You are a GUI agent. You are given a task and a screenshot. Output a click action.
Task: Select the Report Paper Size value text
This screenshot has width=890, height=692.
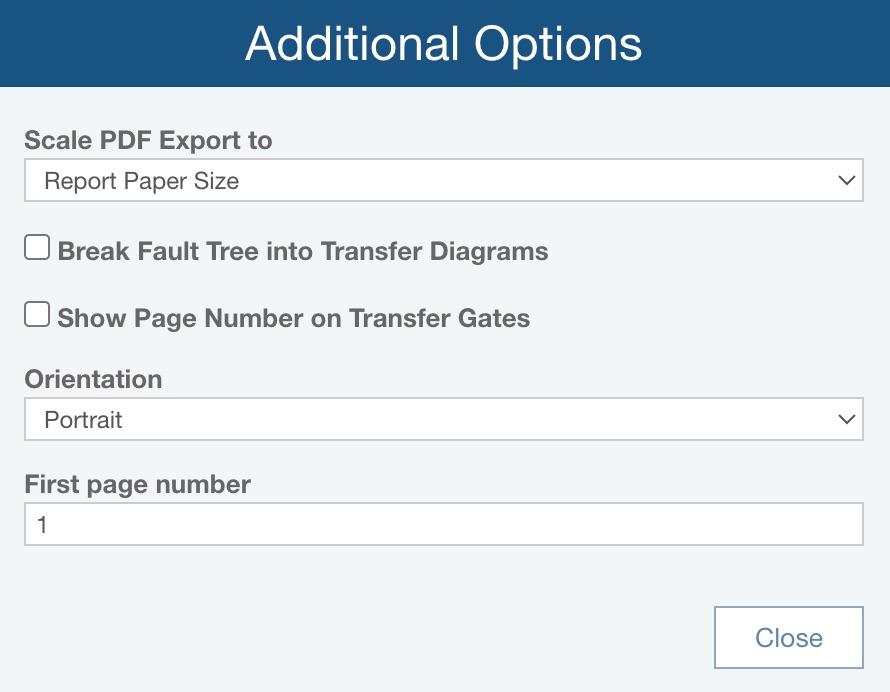pyautogui.click(x=142, y=181)
